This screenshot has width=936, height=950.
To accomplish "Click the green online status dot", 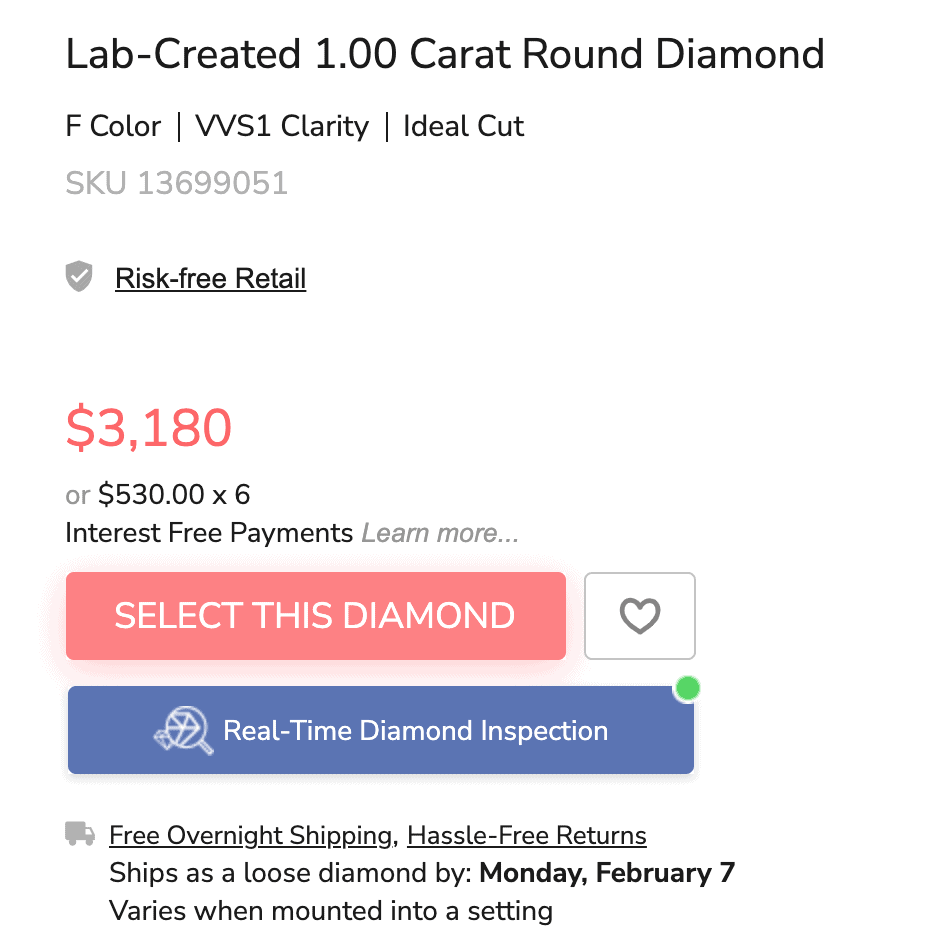I will click(x=688, y=688).
